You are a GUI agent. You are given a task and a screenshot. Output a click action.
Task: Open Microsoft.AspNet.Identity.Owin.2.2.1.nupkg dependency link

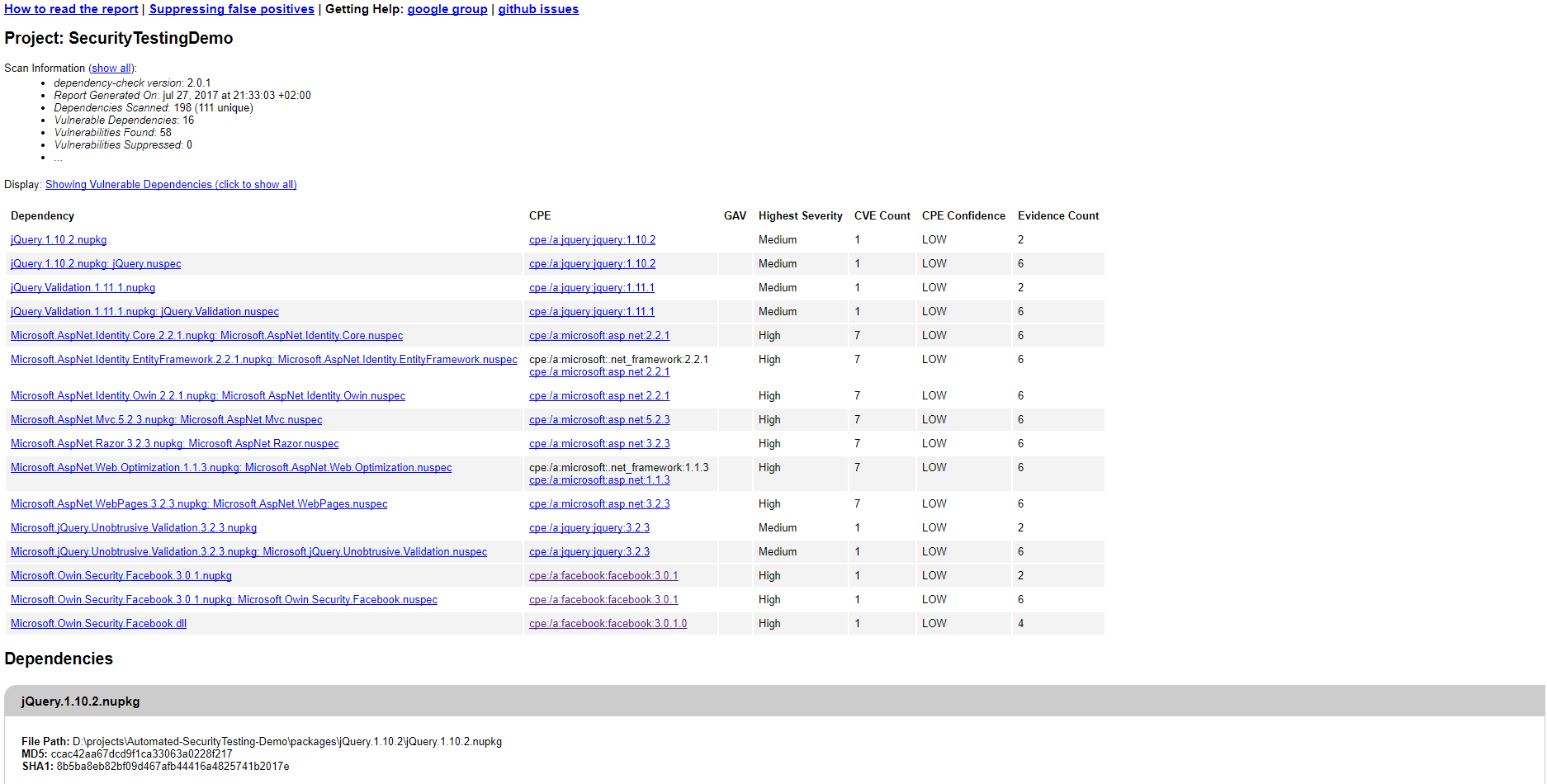(208, 396)
